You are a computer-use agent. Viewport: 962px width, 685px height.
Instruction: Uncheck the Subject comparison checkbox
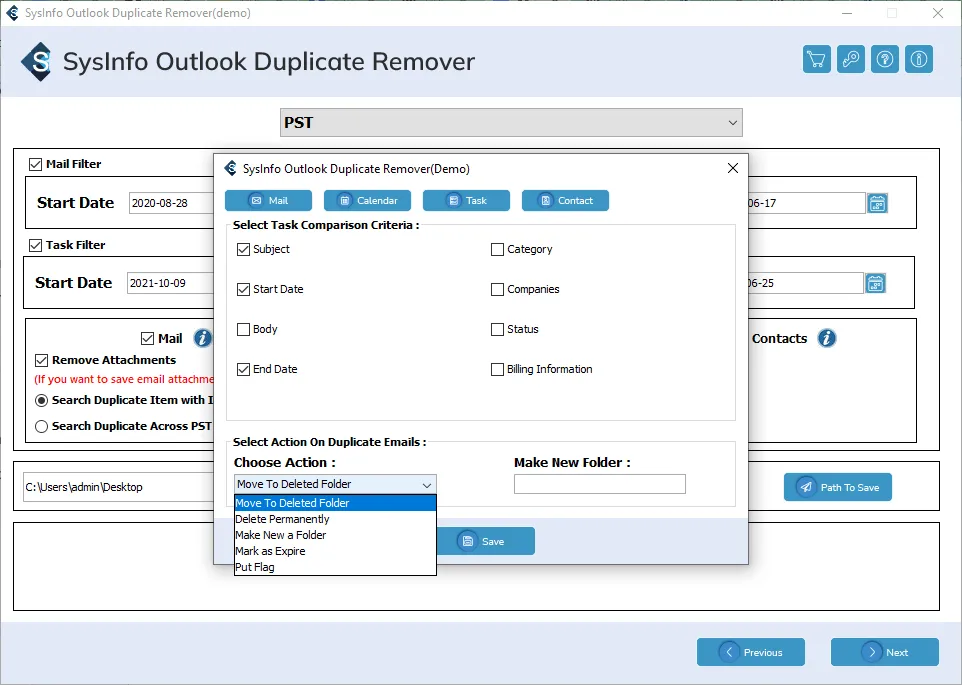pos(244,249)
